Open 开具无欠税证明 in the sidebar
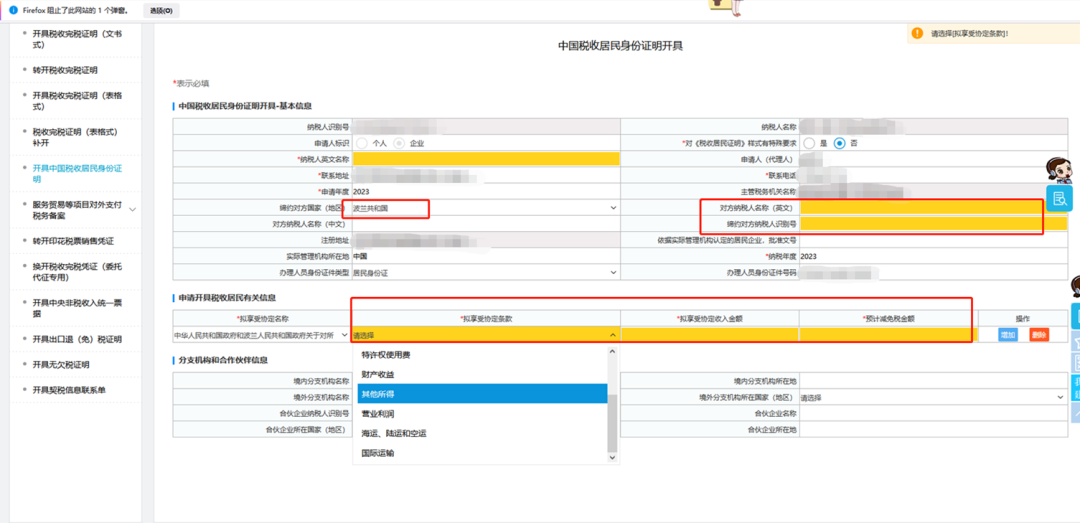 pyautogui.click(x=61, y=365)
